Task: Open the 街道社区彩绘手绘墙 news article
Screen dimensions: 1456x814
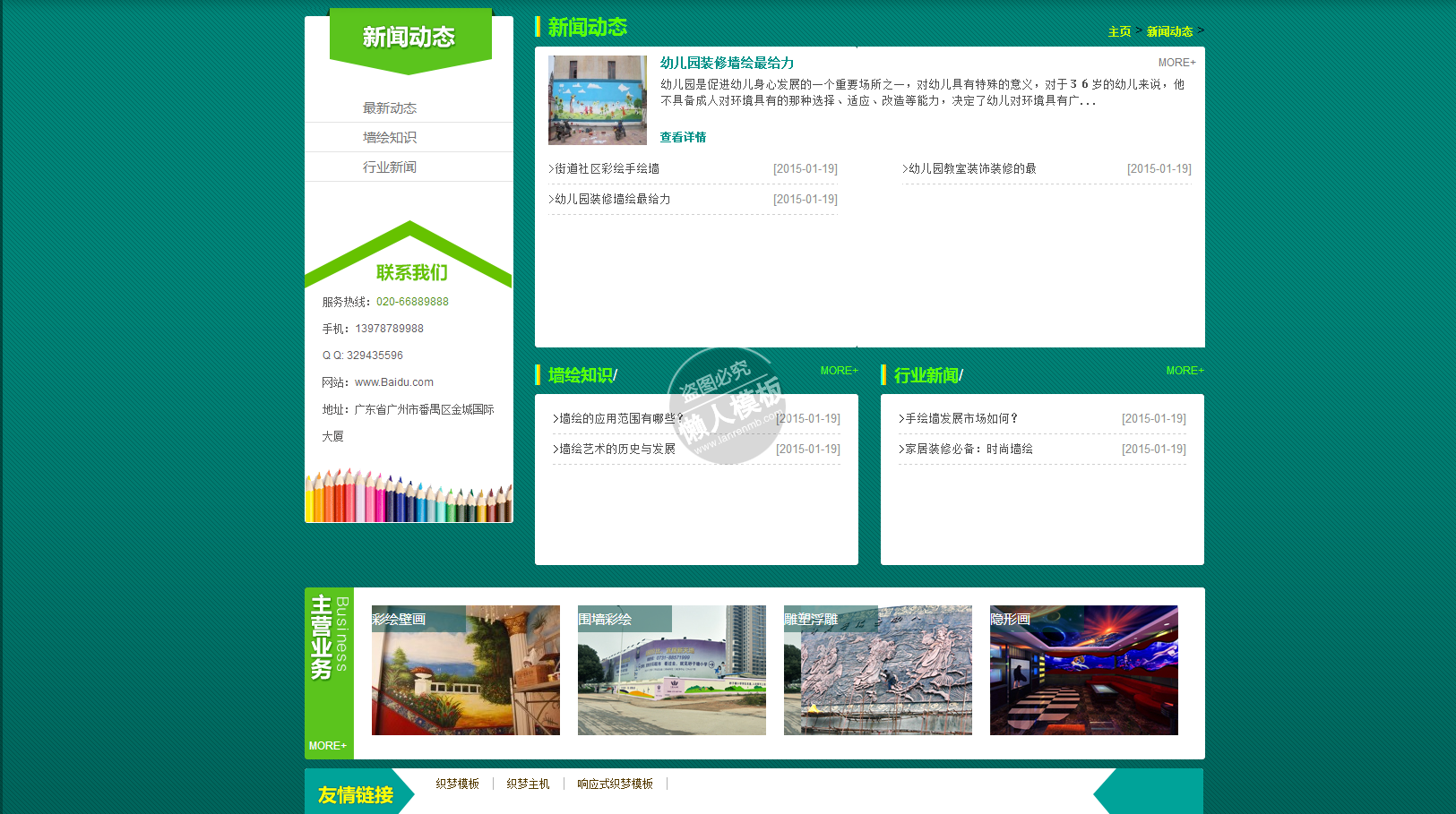Action: pyautogui.click(x=607, y=168)
